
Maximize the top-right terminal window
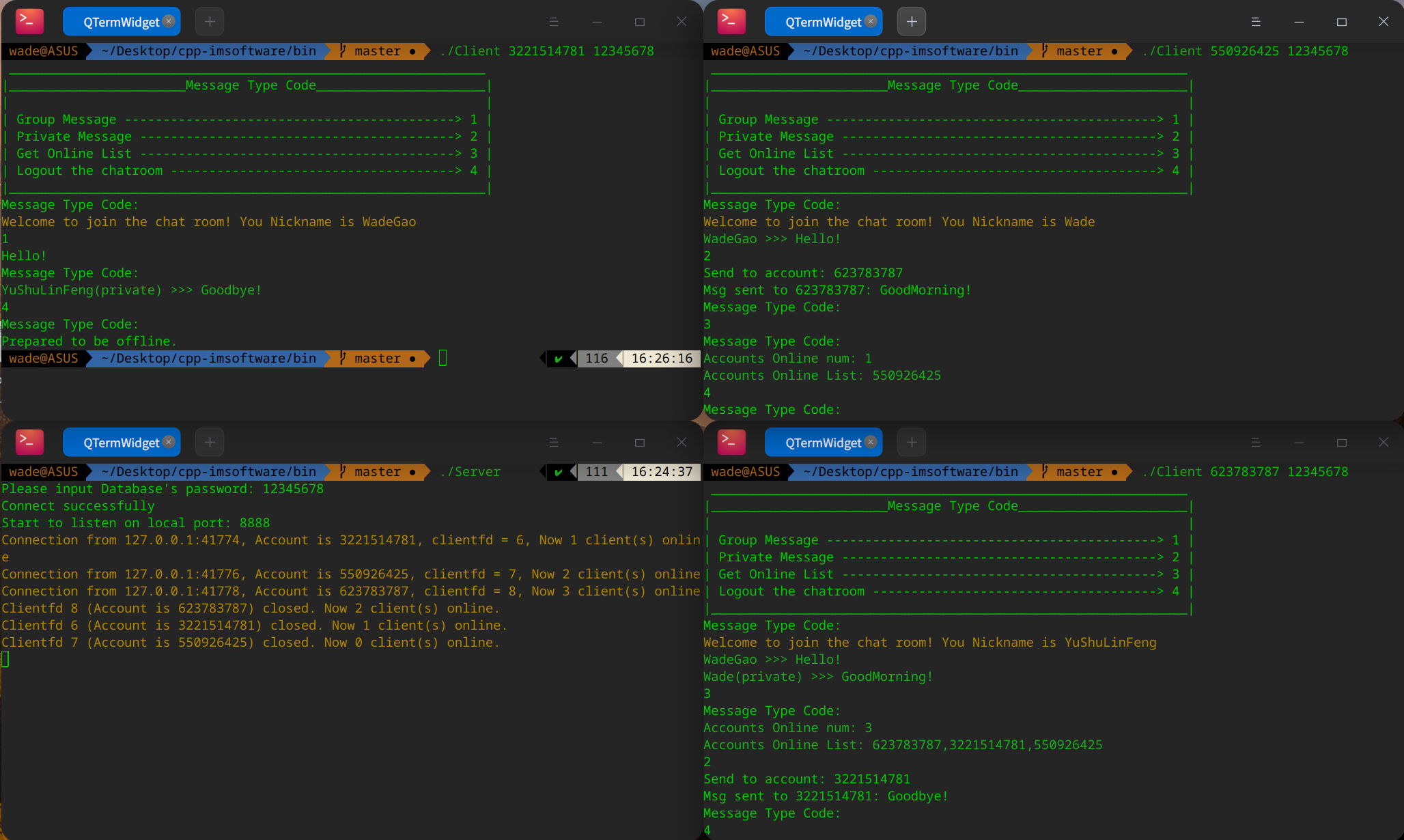pos(1342,22)
